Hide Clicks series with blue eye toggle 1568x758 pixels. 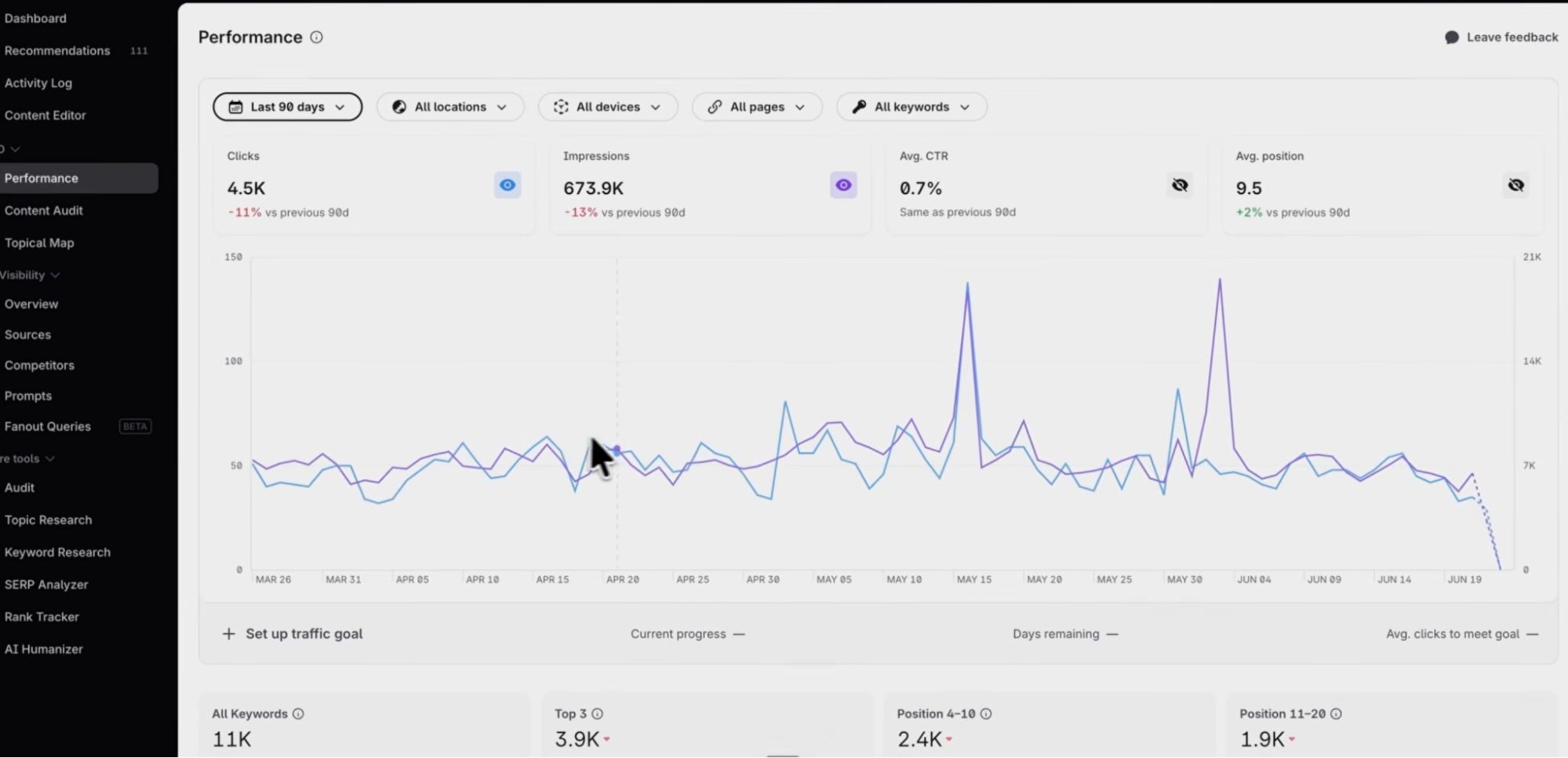(x=508, y=185)
